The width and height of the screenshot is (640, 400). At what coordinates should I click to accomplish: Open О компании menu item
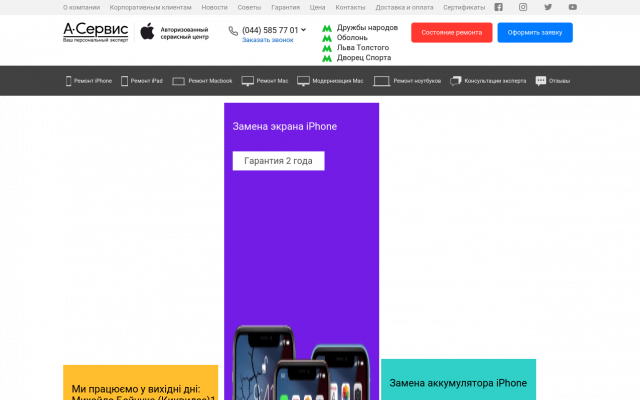point(81,7)
